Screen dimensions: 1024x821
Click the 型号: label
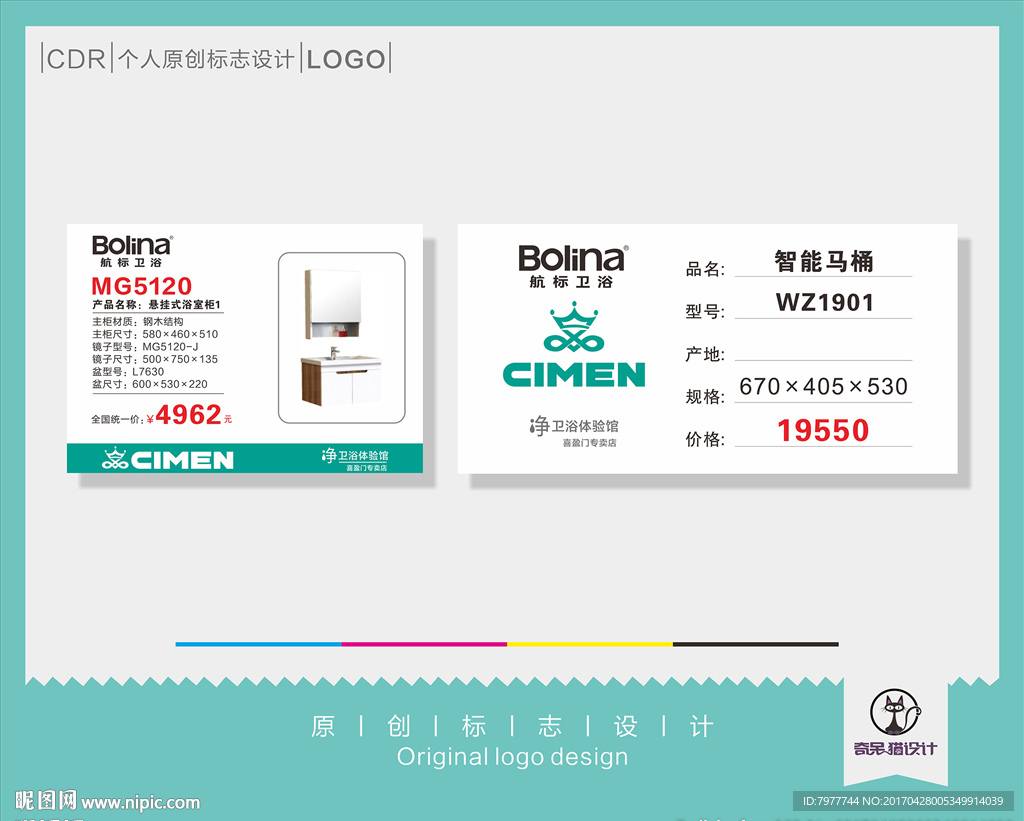(705, 311)
